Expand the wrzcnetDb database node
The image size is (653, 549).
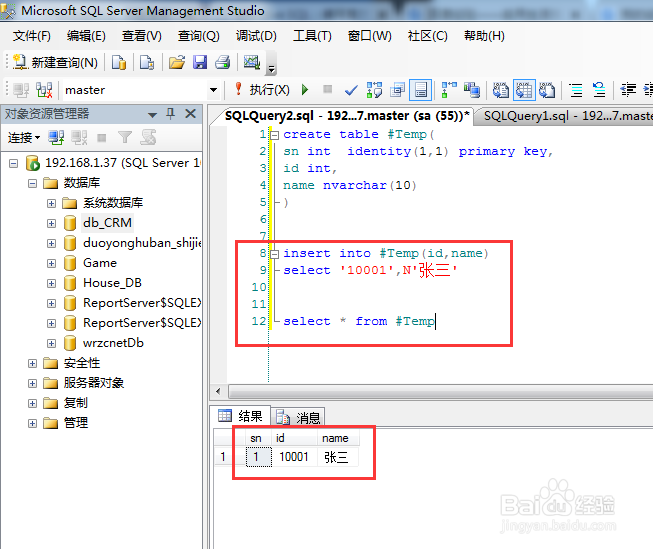(51, 343)
